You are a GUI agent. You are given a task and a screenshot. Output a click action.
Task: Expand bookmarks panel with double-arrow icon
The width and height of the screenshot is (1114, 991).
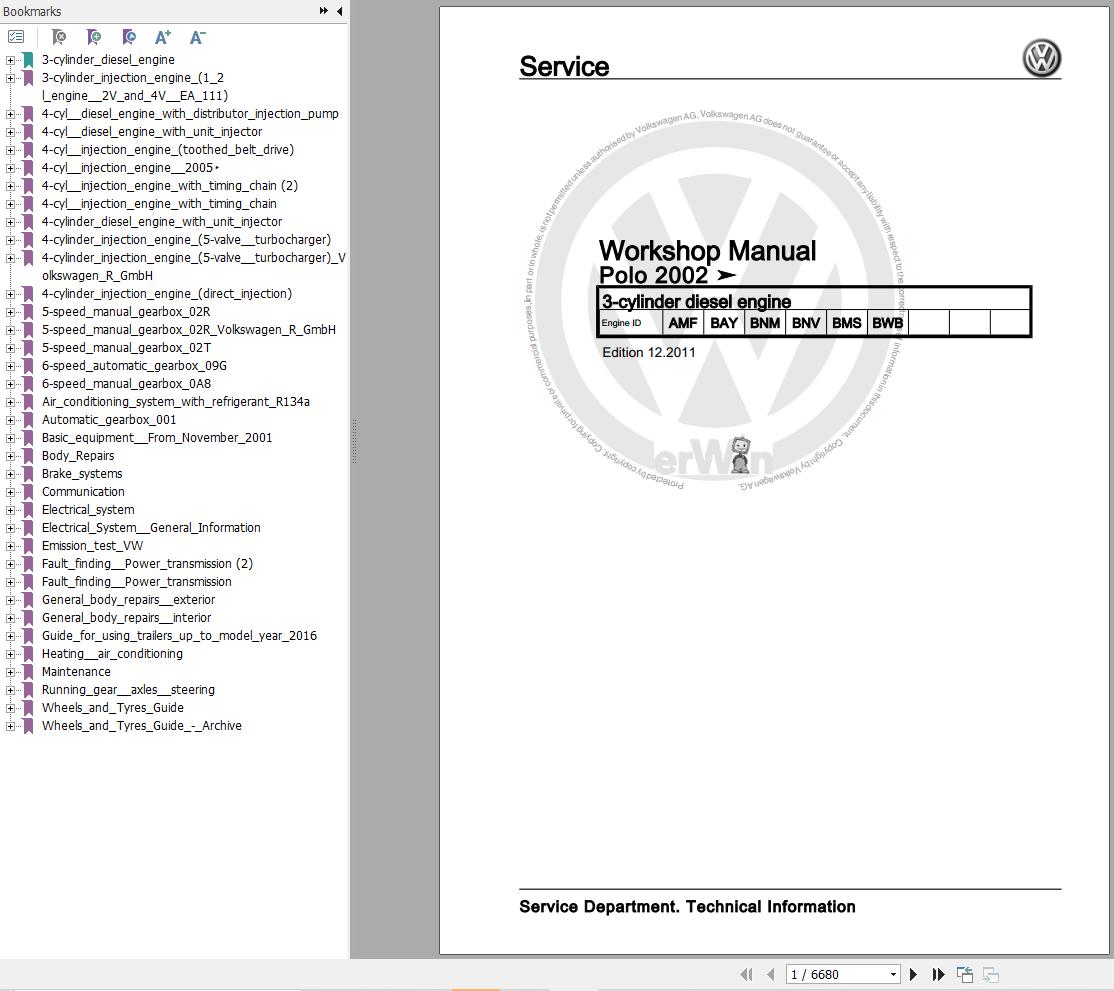324,11
